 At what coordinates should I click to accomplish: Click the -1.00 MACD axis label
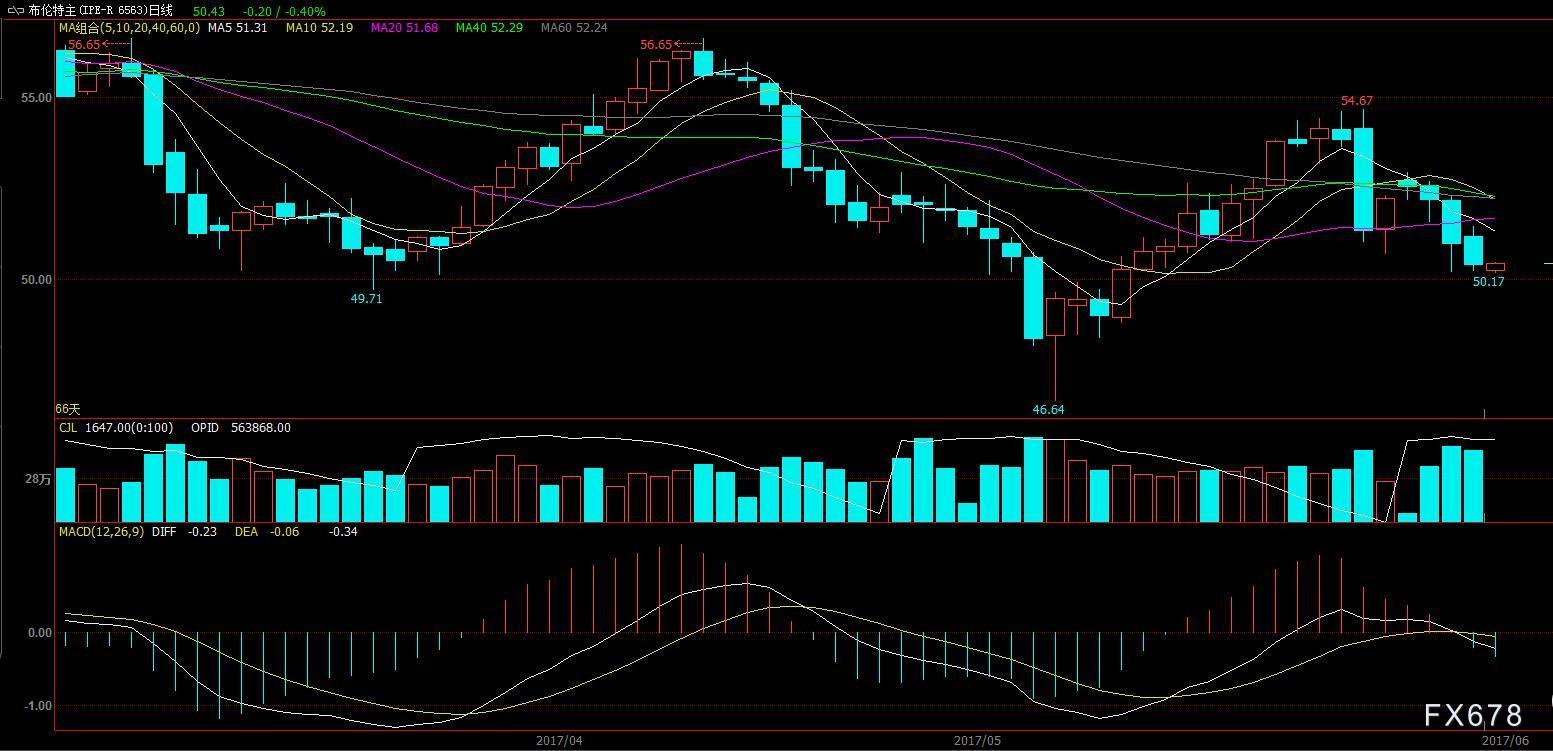[38, 706]
